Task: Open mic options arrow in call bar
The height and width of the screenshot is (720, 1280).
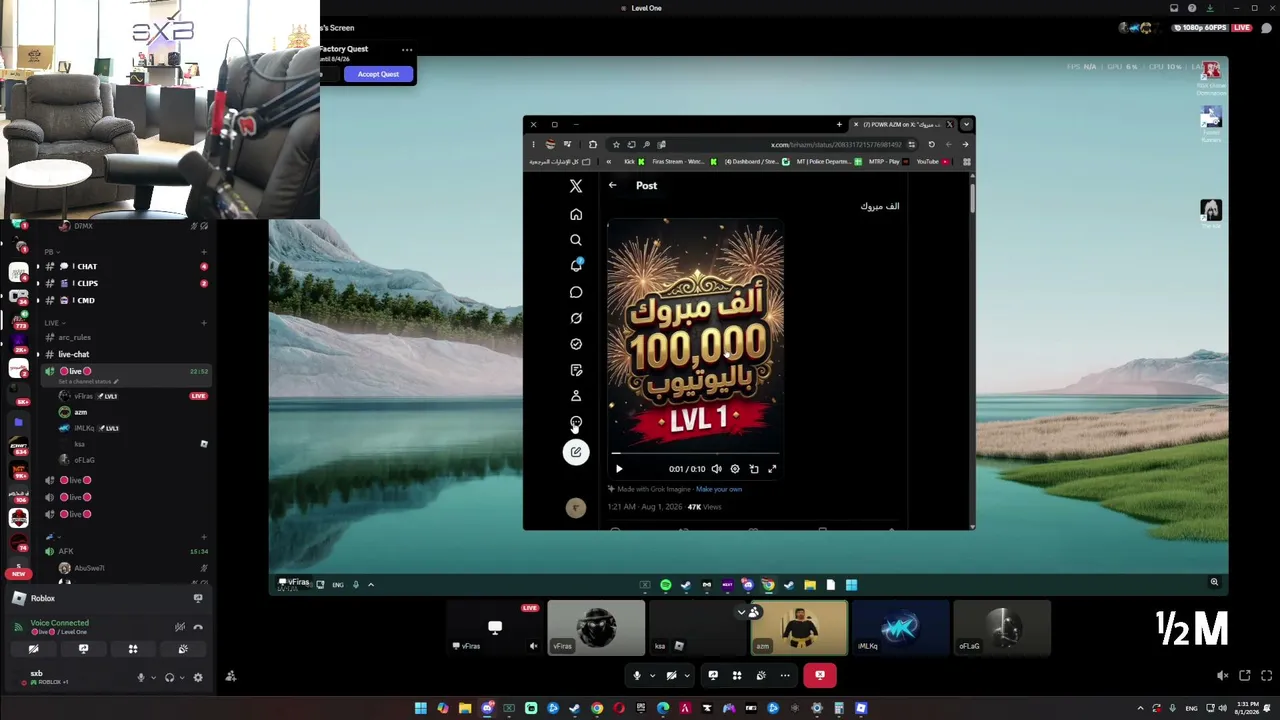Action: 652,676
